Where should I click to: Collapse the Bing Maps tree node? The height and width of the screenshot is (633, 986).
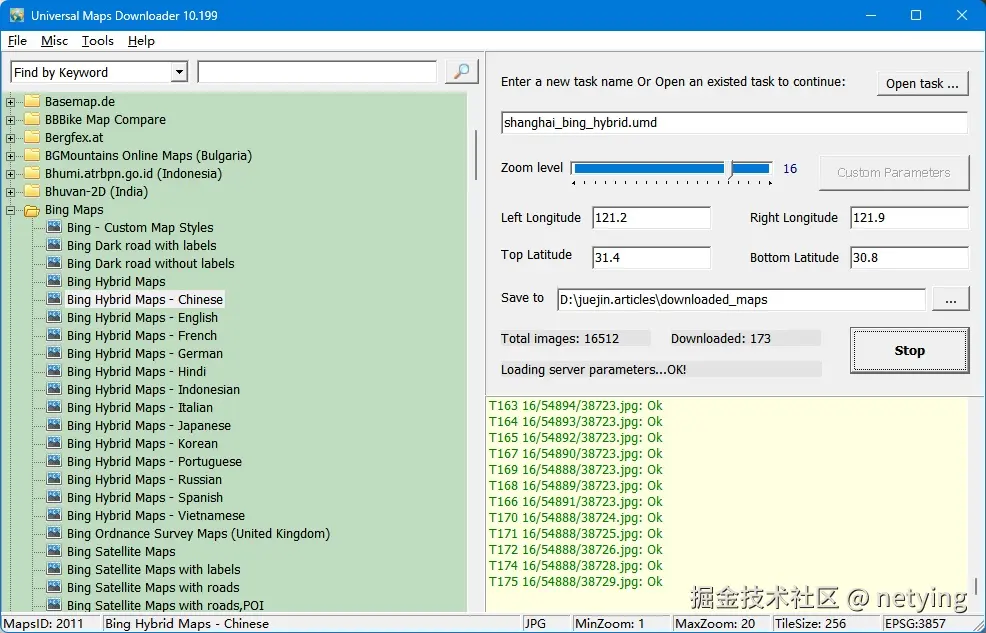(x=11, y=210)
